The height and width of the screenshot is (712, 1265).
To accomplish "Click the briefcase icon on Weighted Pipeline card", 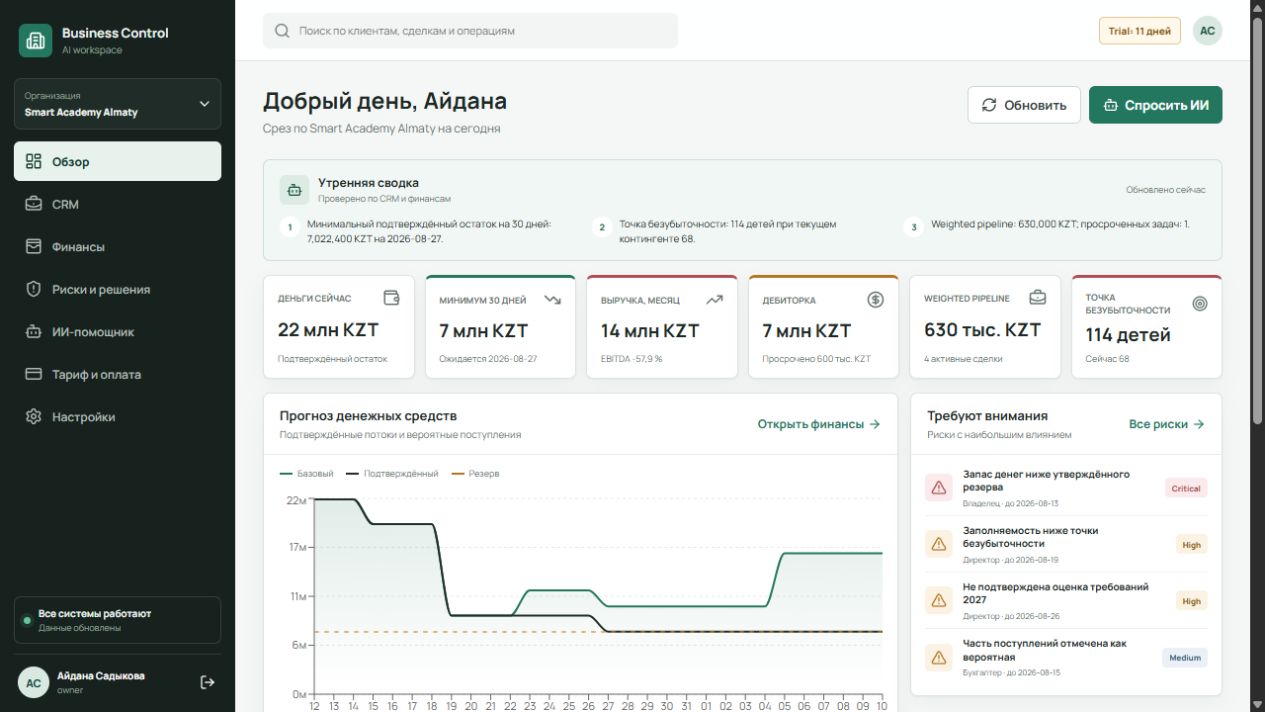I will click(x=1037, y=297).
